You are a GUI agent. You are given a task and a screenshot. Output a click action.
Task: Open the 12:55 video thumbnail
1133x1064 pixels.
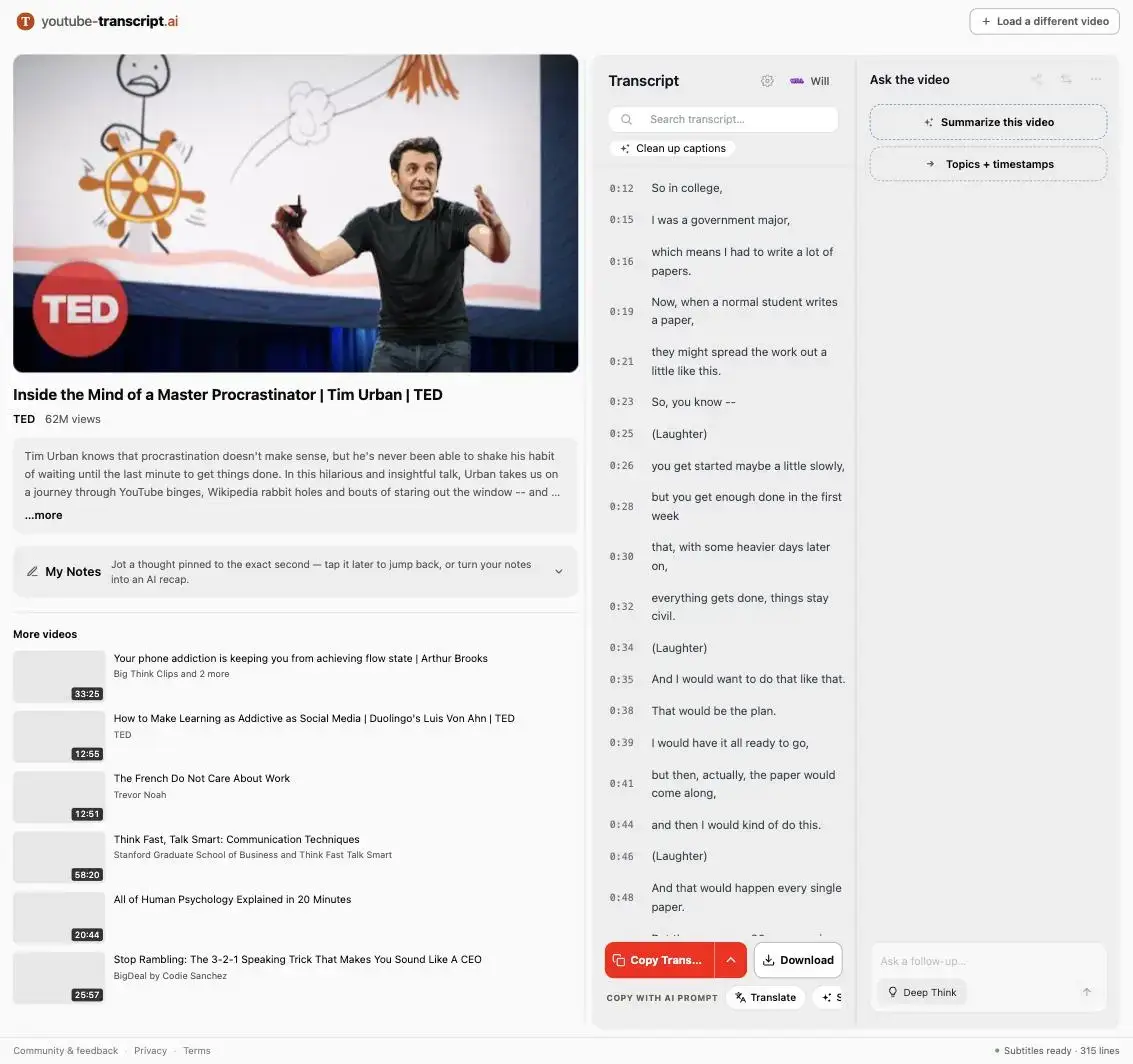pyautogui.click(x=59, y=736)
